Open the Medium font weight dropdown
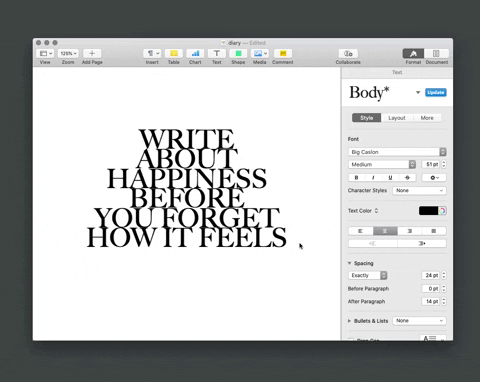The height and width of the screenshot is (382, 480). point(382,164)
